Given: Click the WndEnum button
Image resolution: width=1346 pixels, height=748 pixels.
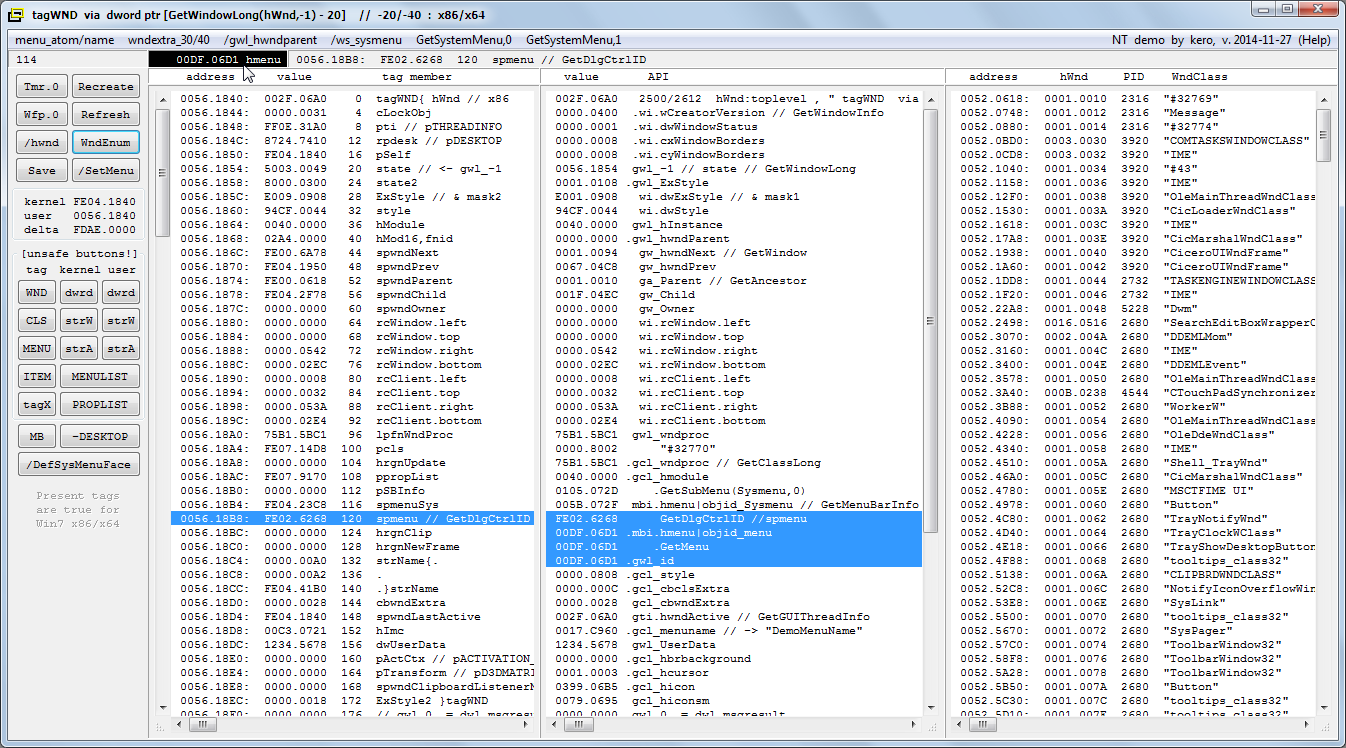Looking at the screenshot, I should tap(105, 143).
